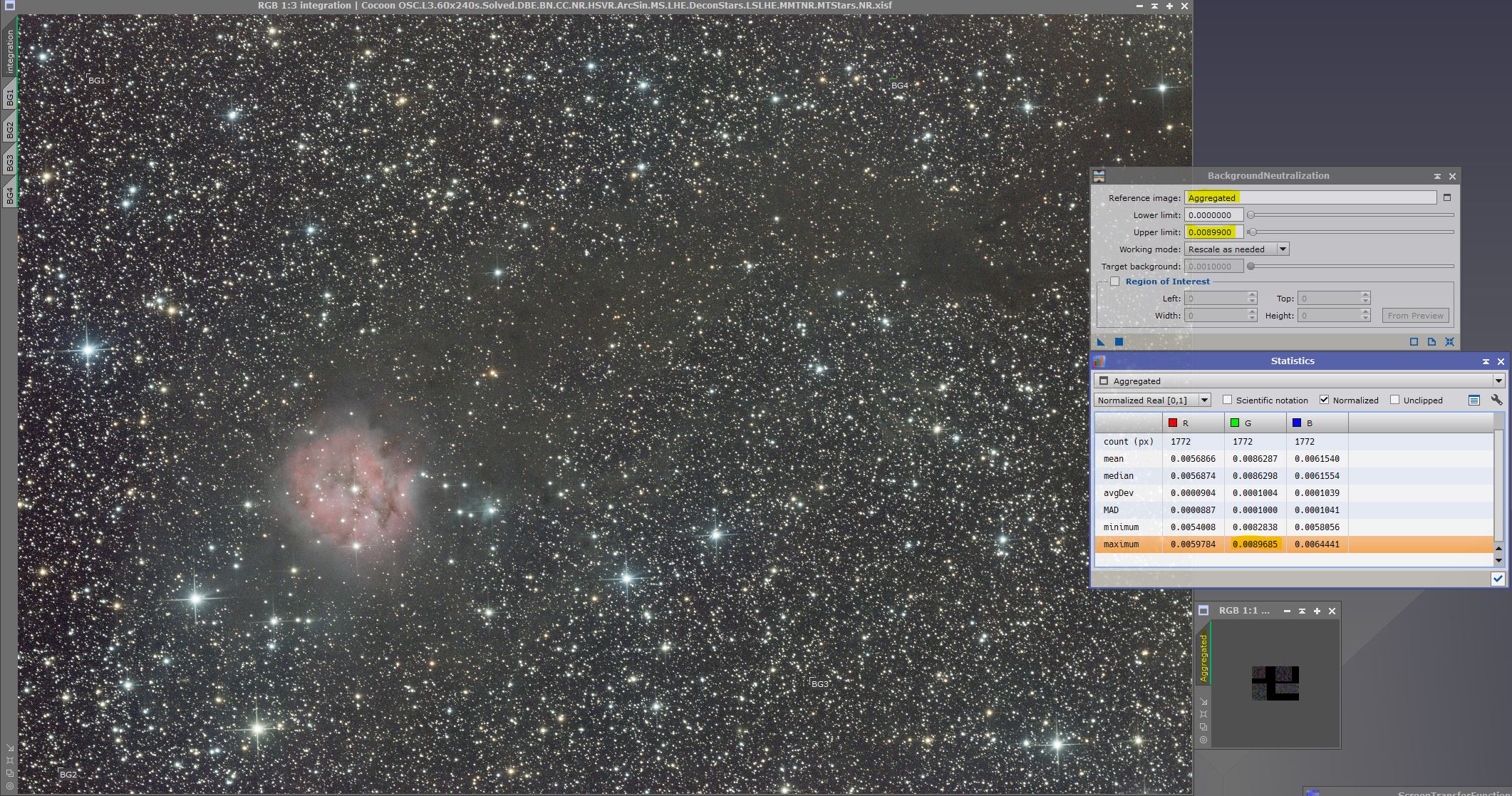Image resolution: width=1512 pixels, height=796 pixels.
Task: Click the reference image selector icon beside Aggregated
Action: click(x=1446, y=197)
